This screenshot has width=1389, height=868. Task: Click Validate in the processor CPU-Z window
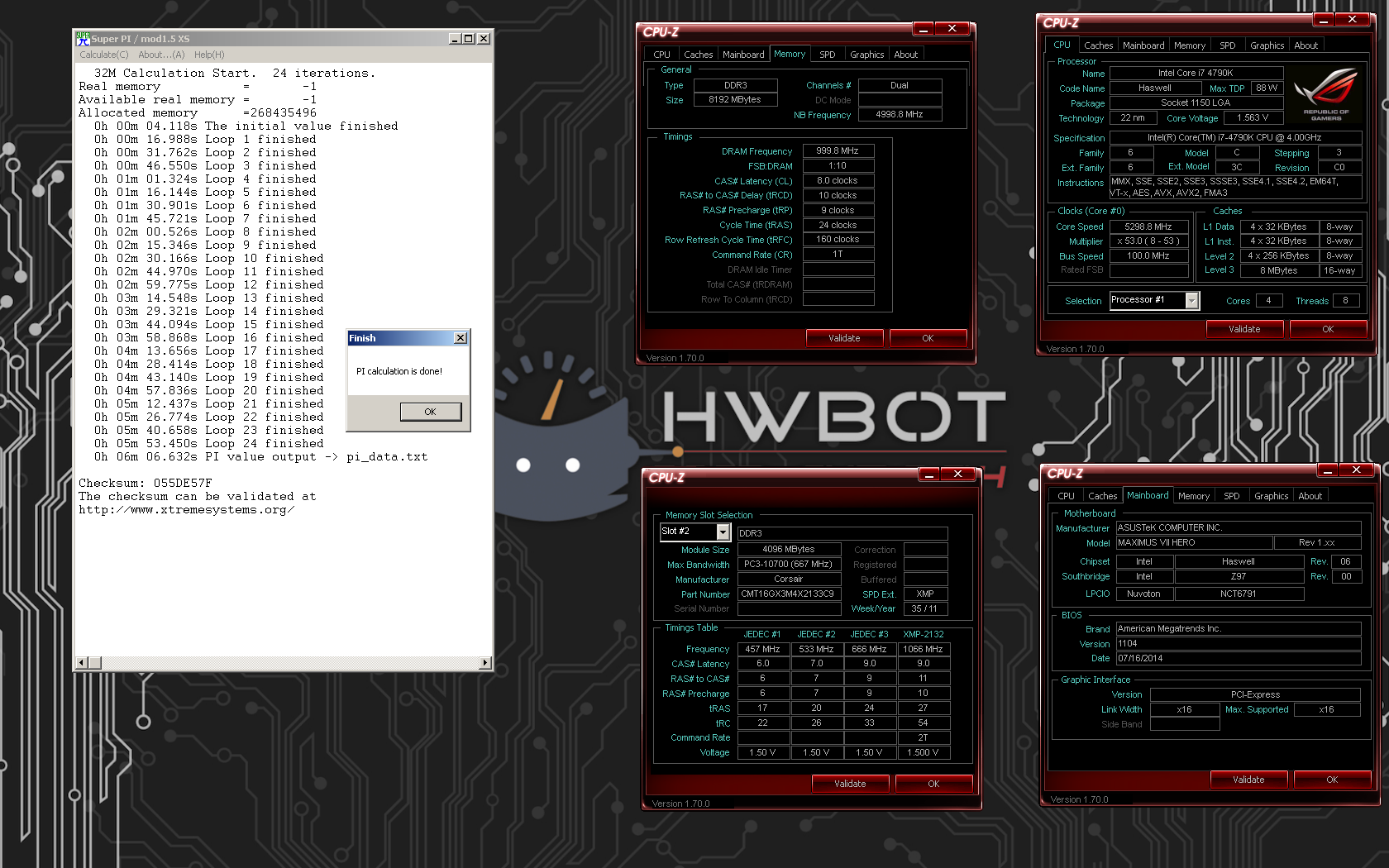tap(1244, 329)
